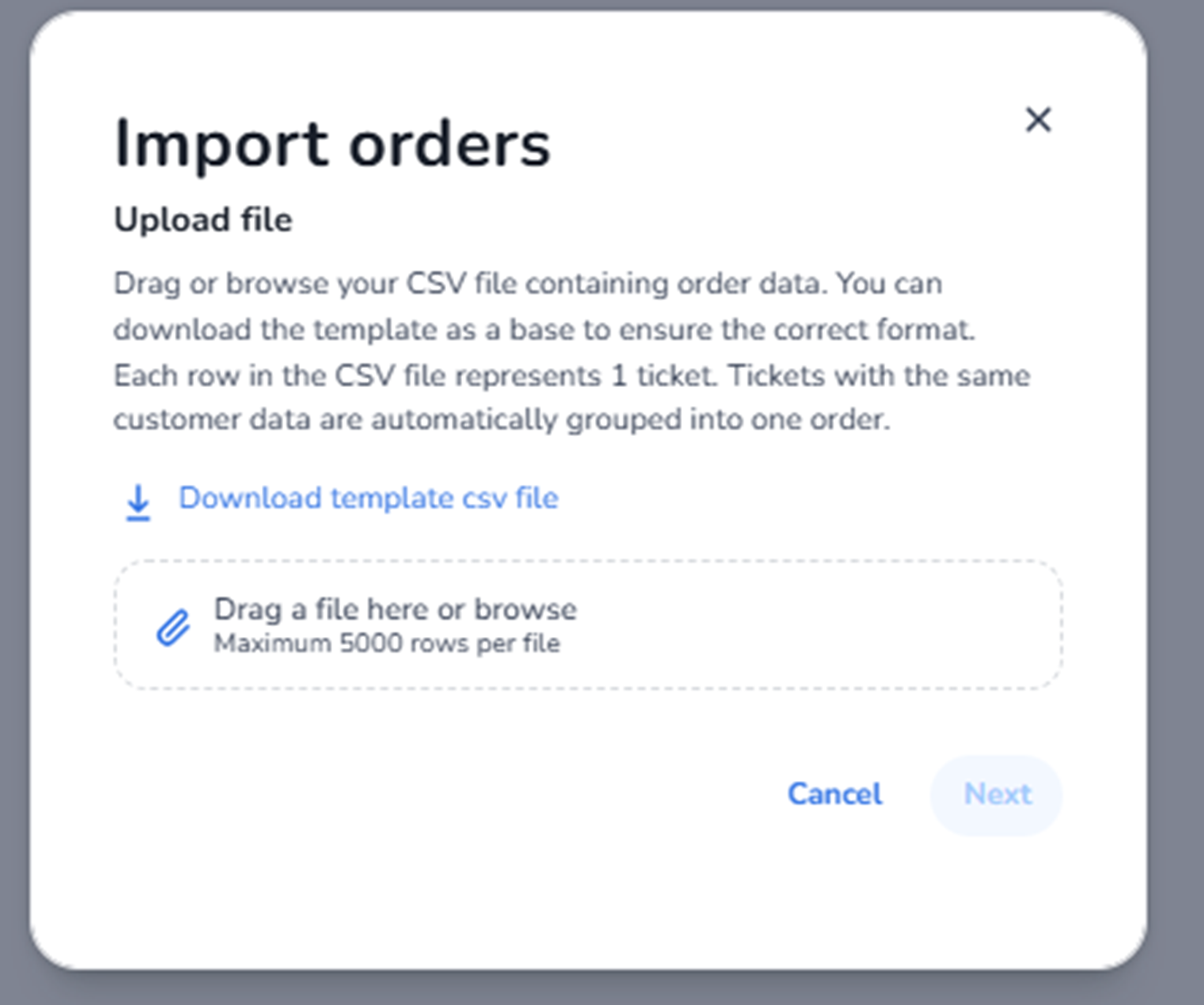1204x1005 pixels.
Task: Click the "Maximum 5000 rows per file" hint
Action: 387,643
